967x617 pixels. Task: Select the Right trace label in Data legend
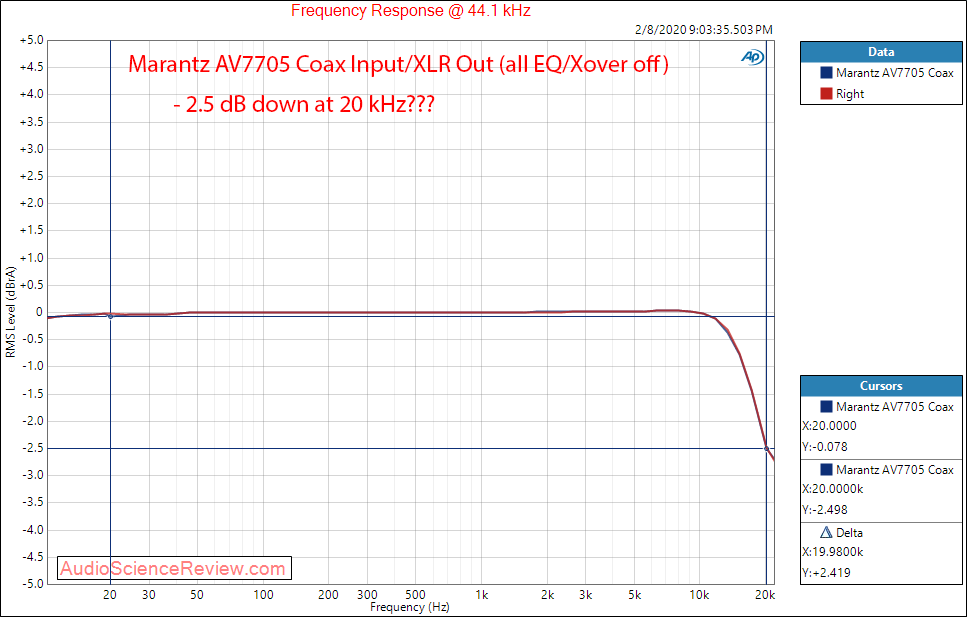[850, 94]
